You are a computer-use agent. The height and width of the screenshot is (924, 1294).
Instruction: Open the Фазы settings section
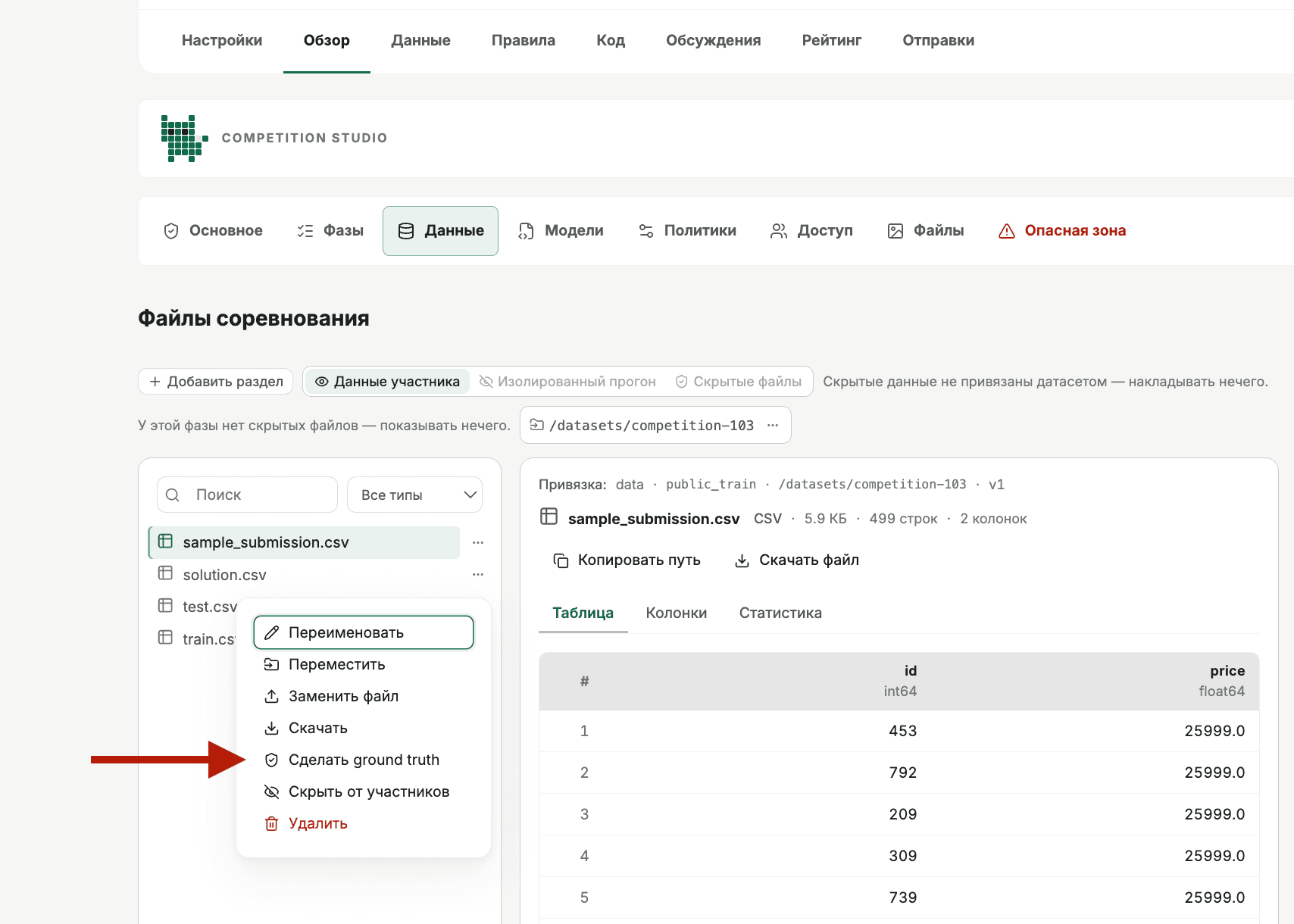coord(330,231)
